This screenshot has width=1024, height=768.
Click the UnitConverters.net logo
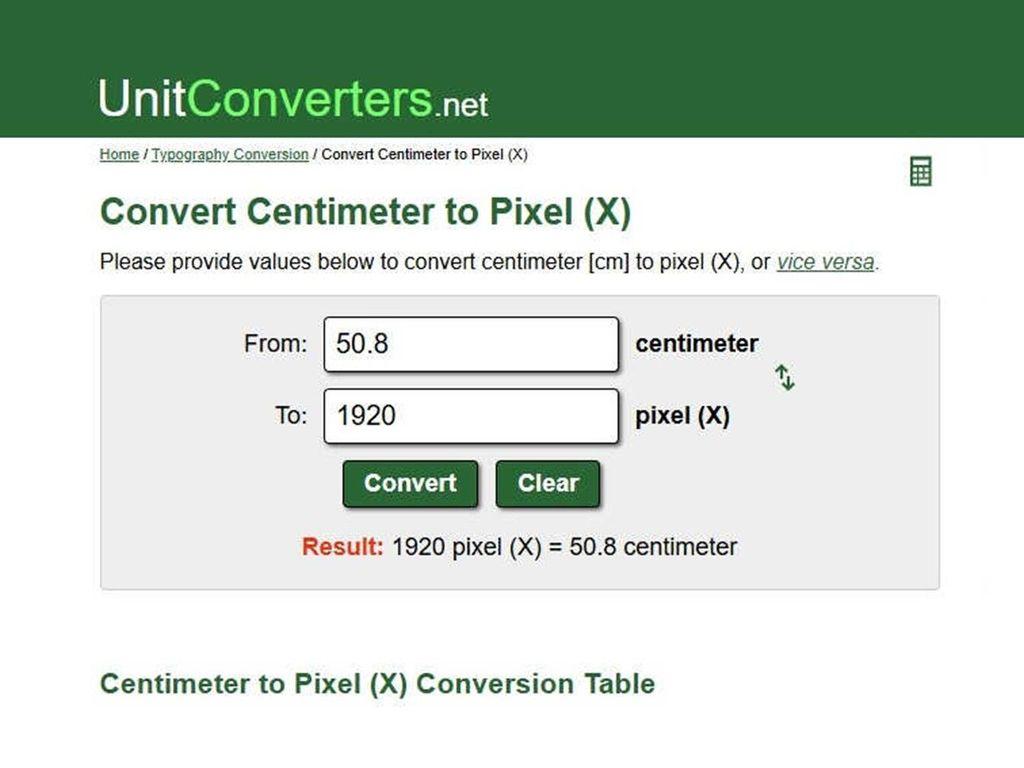(293, 100)
